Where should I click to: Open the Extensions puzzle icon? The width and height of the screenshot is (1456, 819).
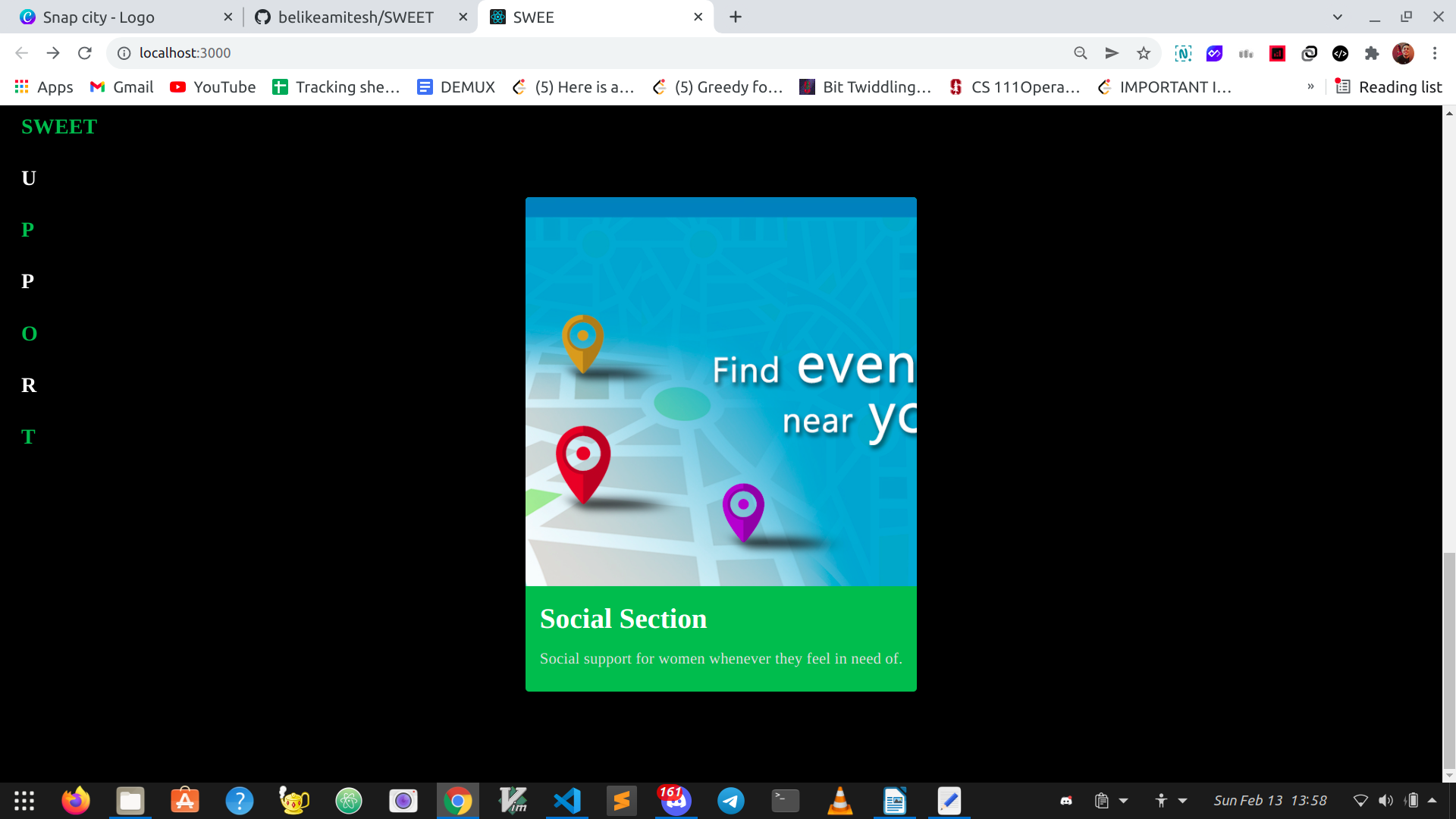click(1371, 53)
